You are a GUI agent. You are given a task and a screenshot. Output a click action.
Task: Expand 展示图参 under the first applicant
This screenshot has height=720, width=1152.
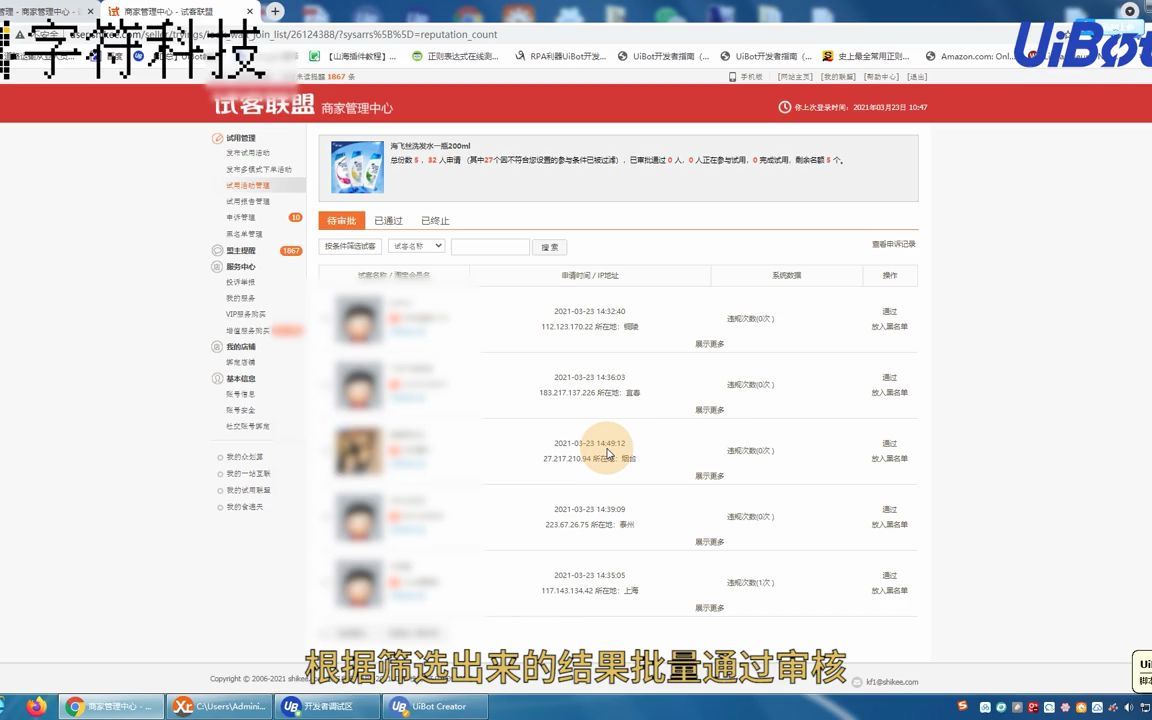pos(709,343)
